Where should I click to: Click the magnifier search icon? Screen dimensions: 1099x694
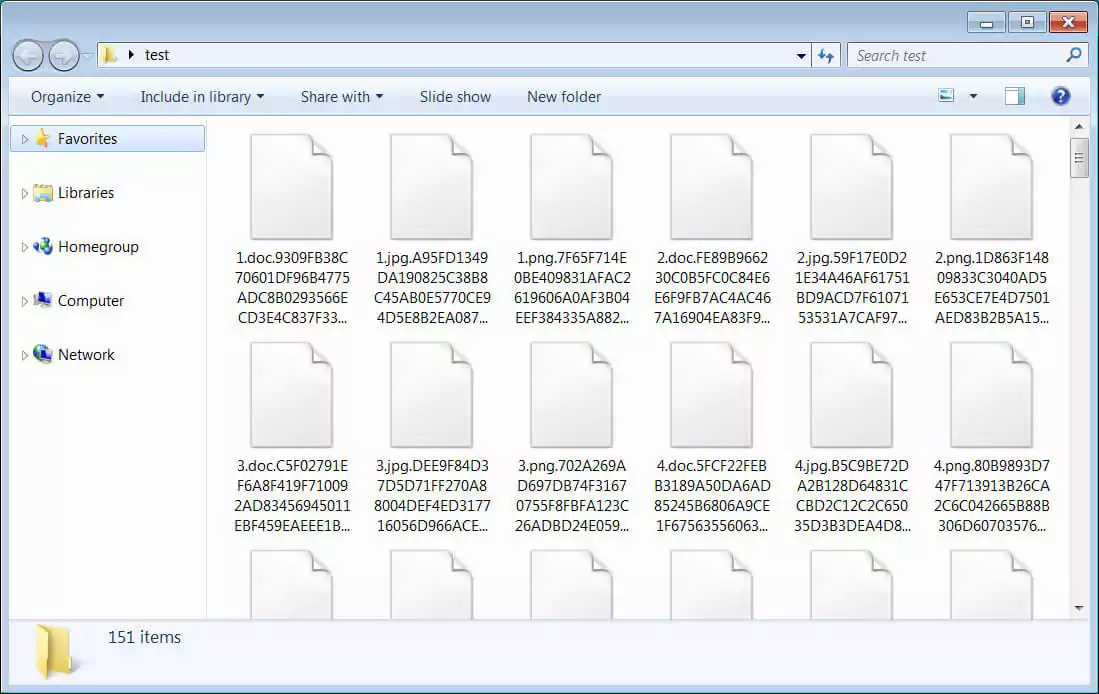pyautogui.click(x=1074, y=55)
